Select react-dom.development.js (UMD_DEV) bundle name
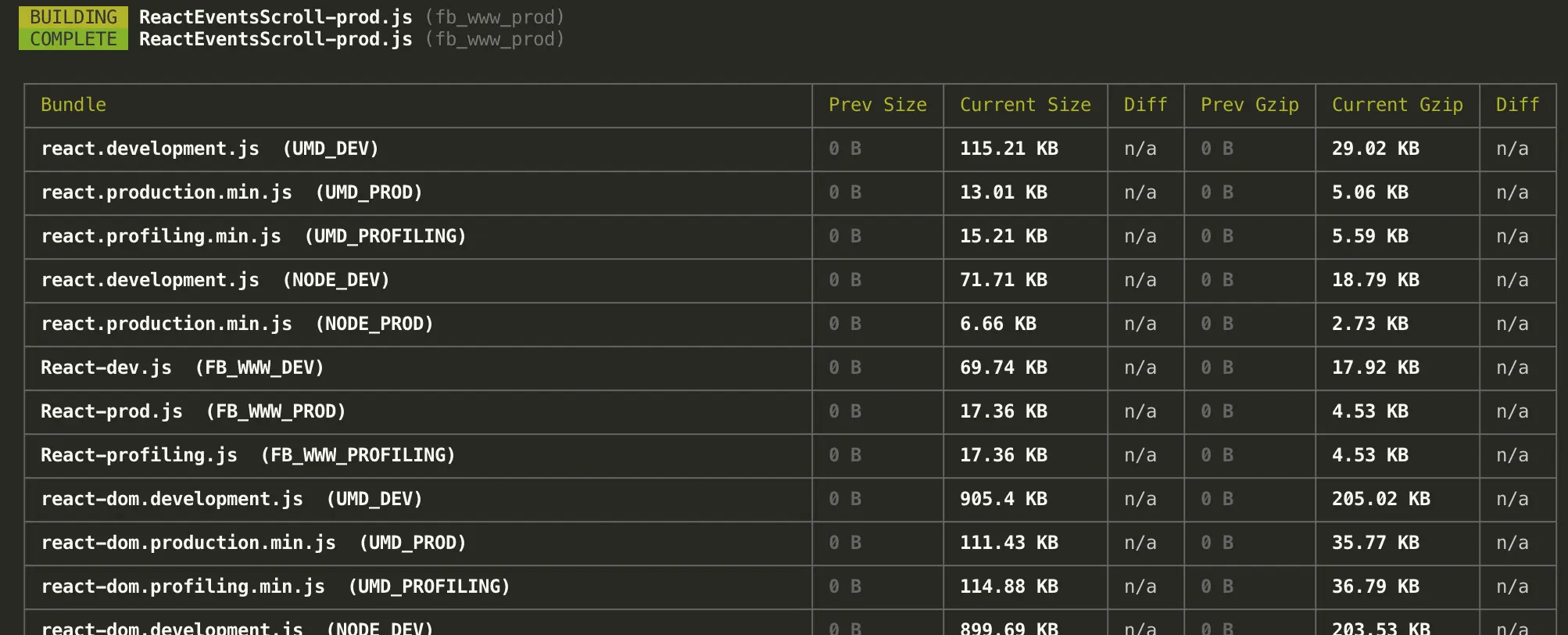 pyautogui.click(x=231, y=499)
